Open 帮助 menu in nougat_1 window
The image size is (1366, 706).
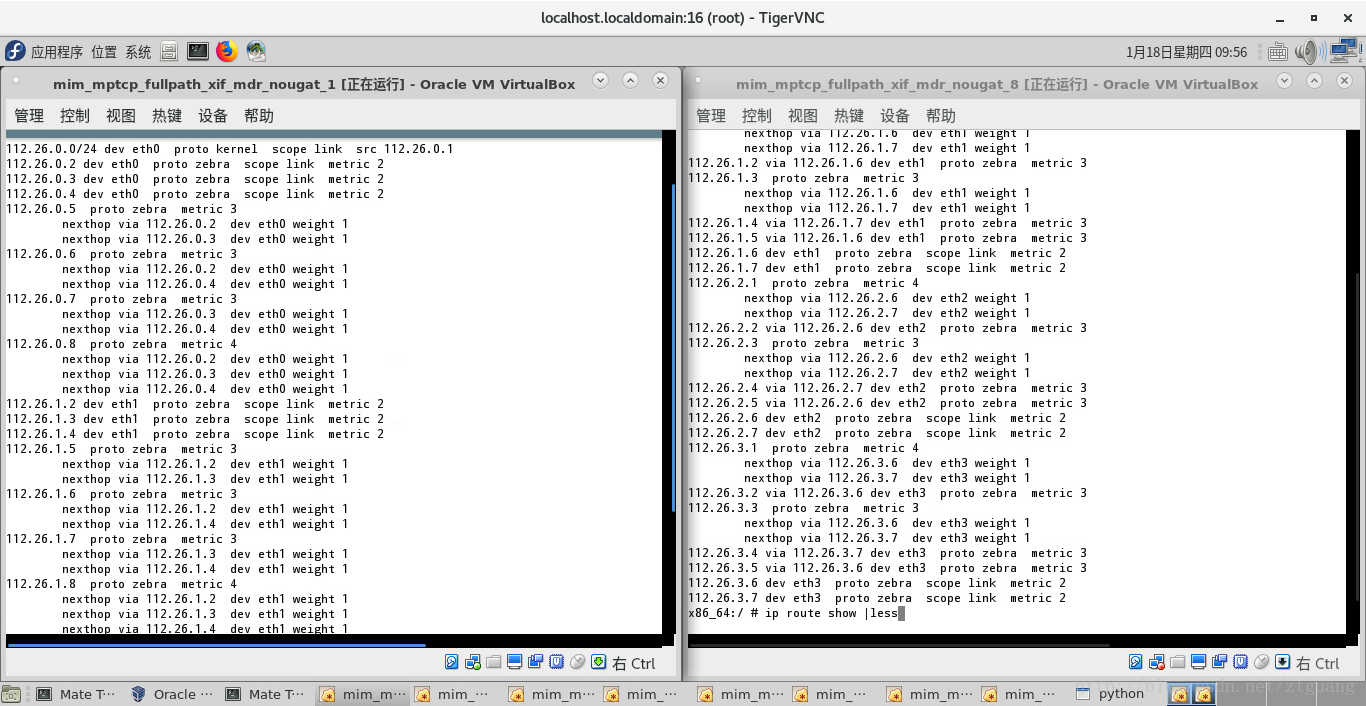coord(259,116)
